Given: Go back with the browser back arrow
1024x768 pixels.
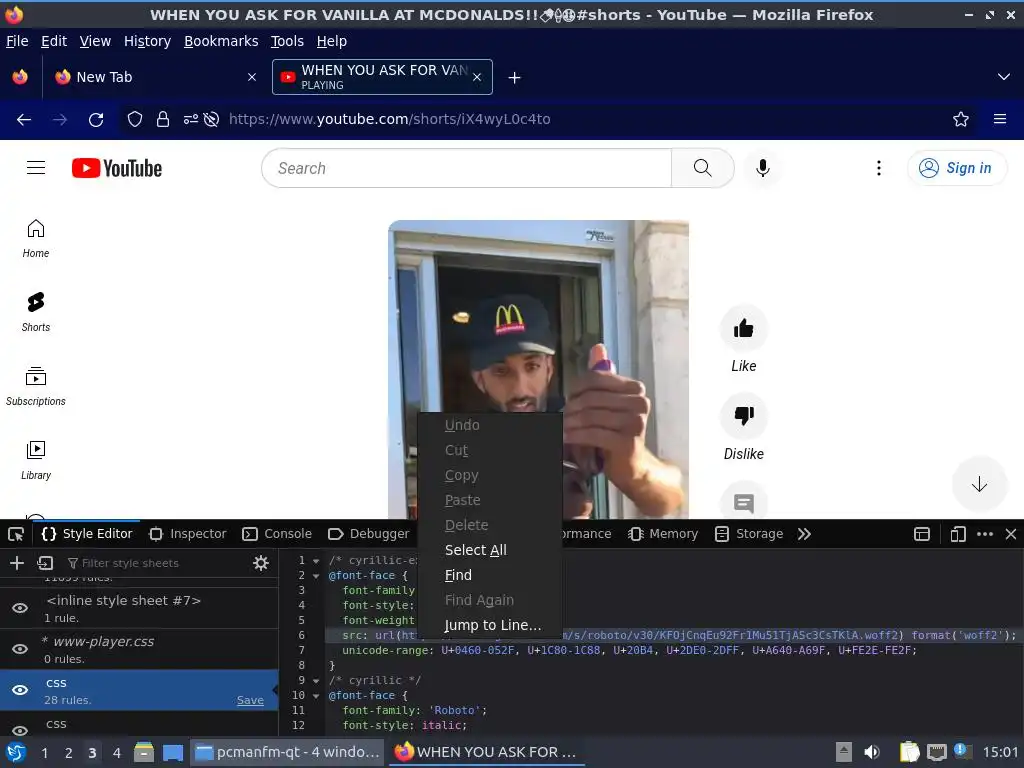Looking at the screenshot, I should click(24, 120).
